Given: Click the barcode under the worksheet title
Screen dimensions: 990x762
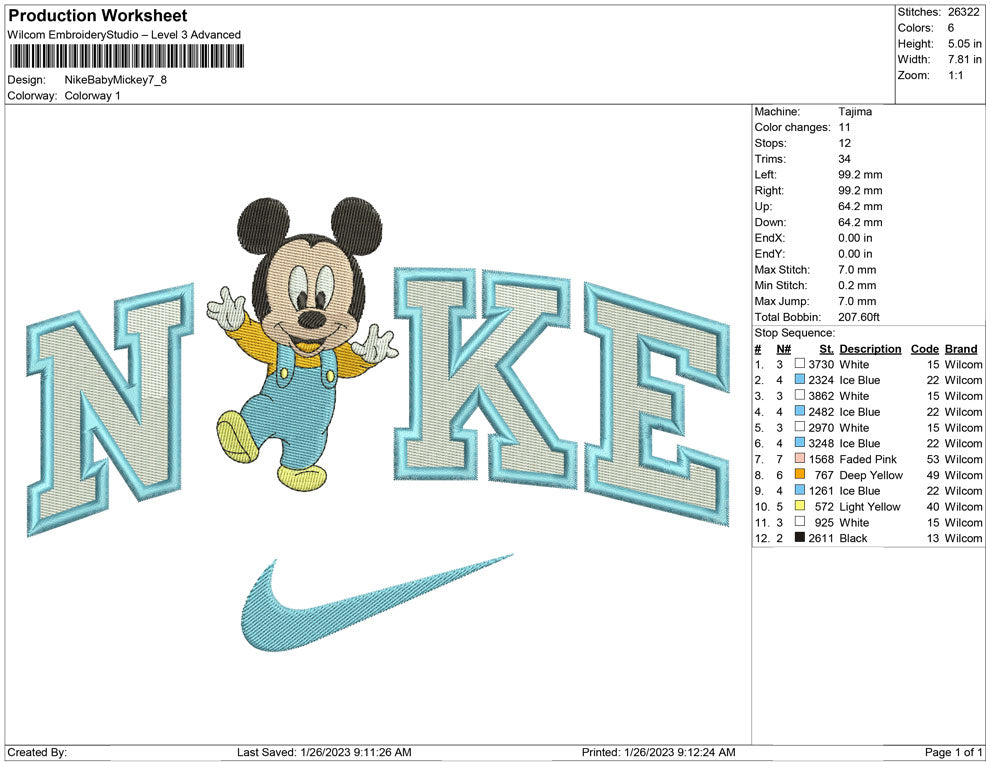Looking at the screenshot, I should 126,57.
